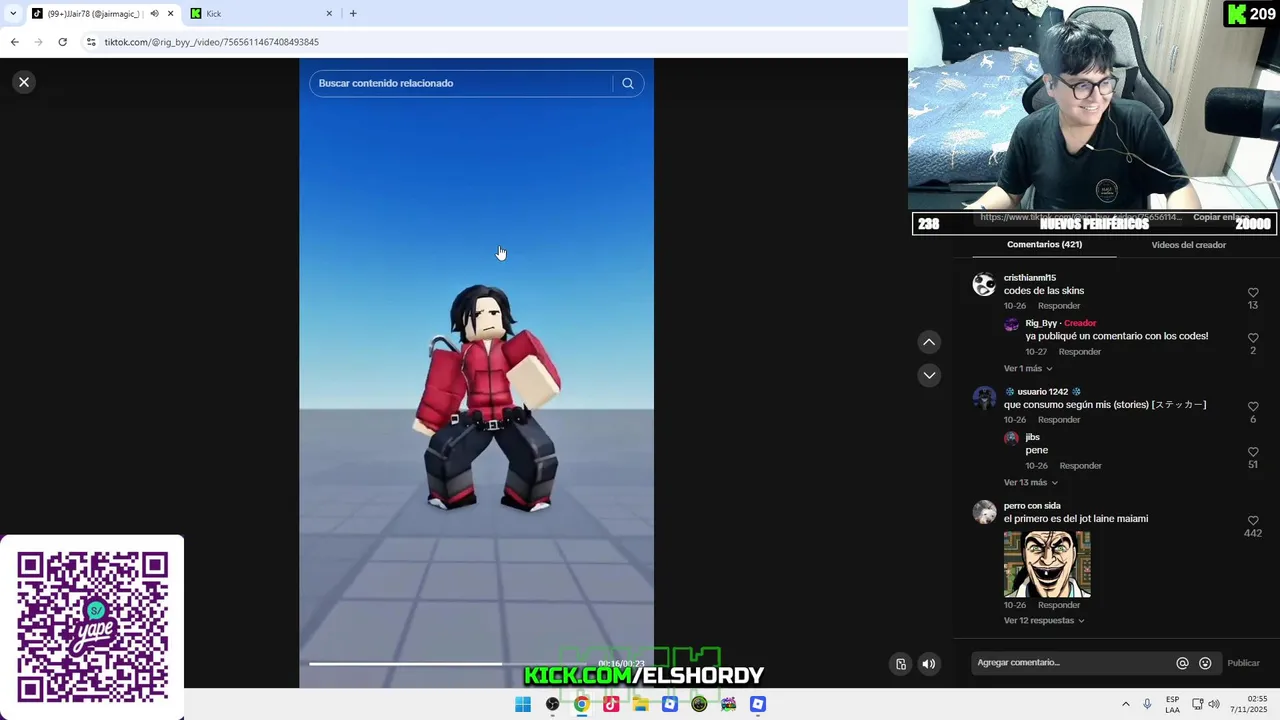1280x720 pixels.
Task: Toggle auto-scroll icon beside volume
Action: (901, 663)
